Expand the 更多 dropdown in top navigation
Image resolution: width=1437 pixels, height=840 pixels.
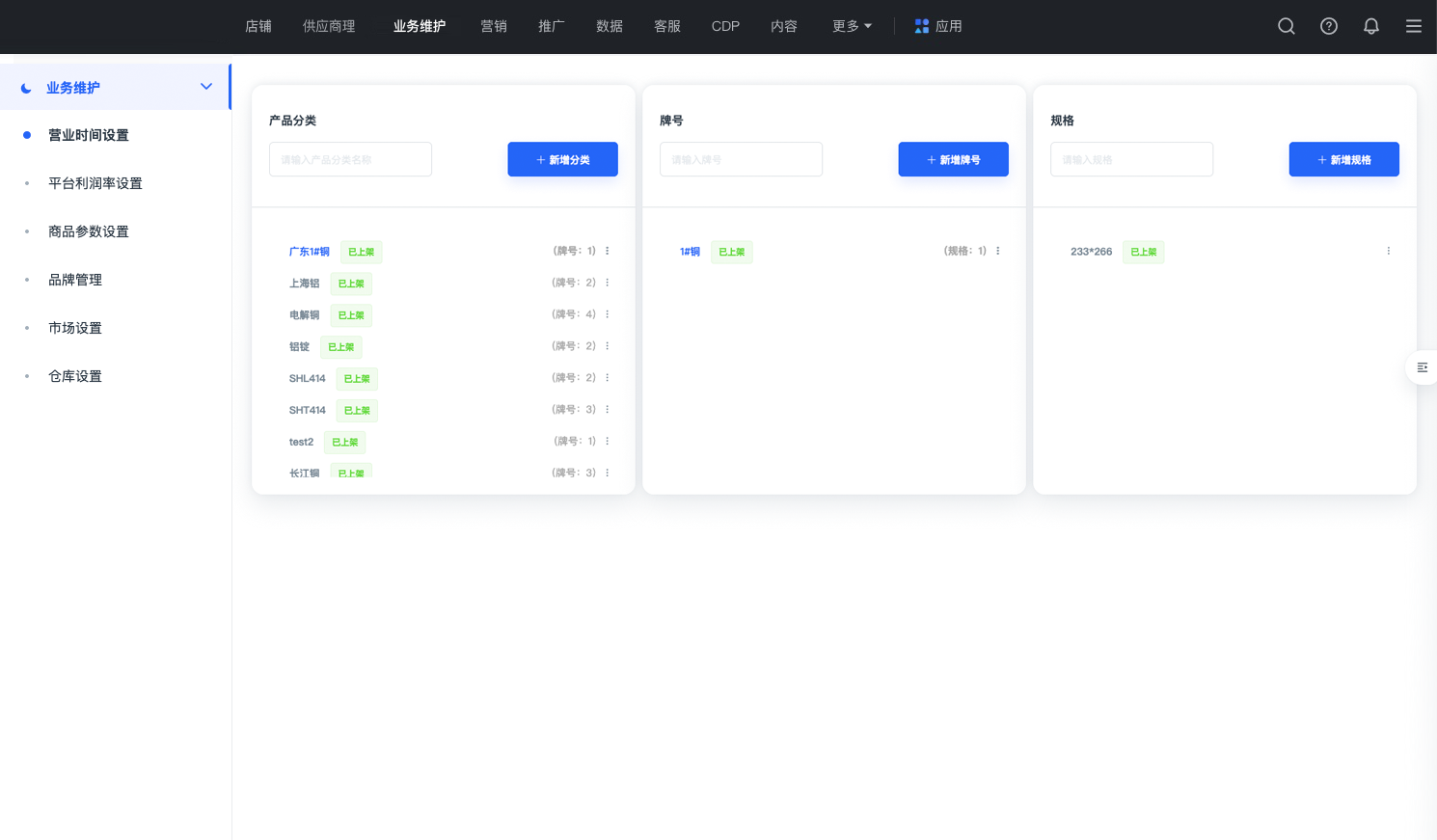pos(852,26)
